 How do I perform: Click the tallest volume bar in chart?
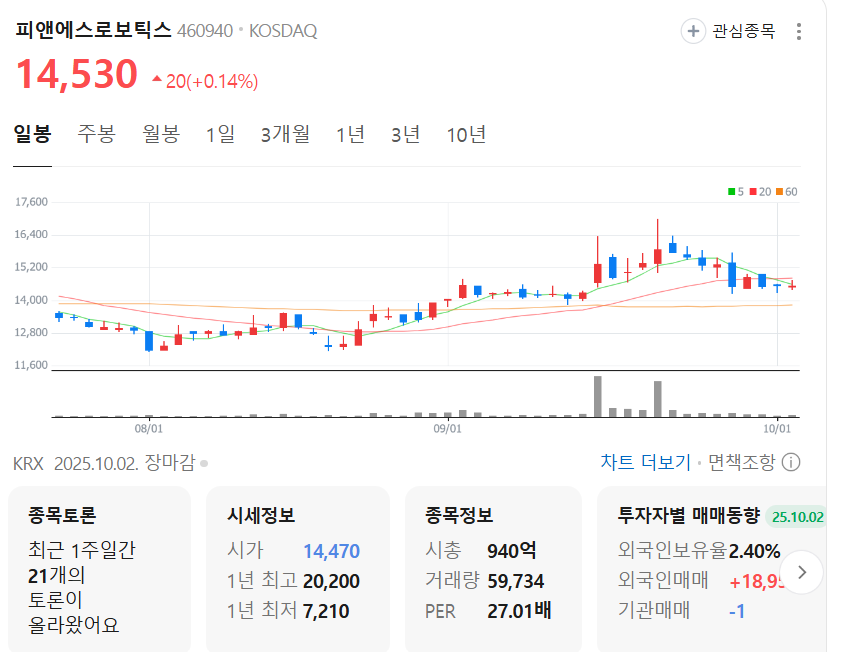pyautogui.click(x=597, y=396)
